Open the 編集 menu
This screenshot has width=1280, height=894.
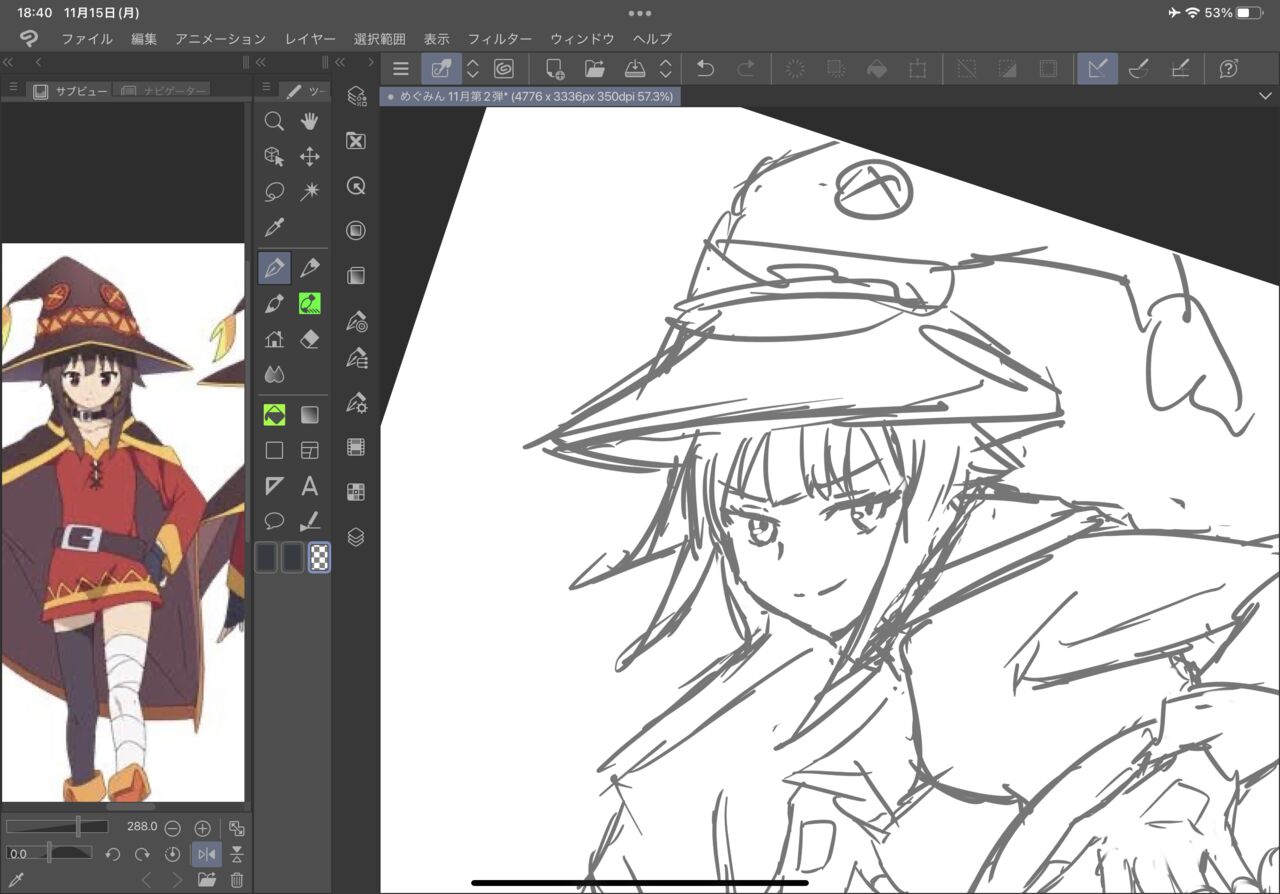click(144, 39)
